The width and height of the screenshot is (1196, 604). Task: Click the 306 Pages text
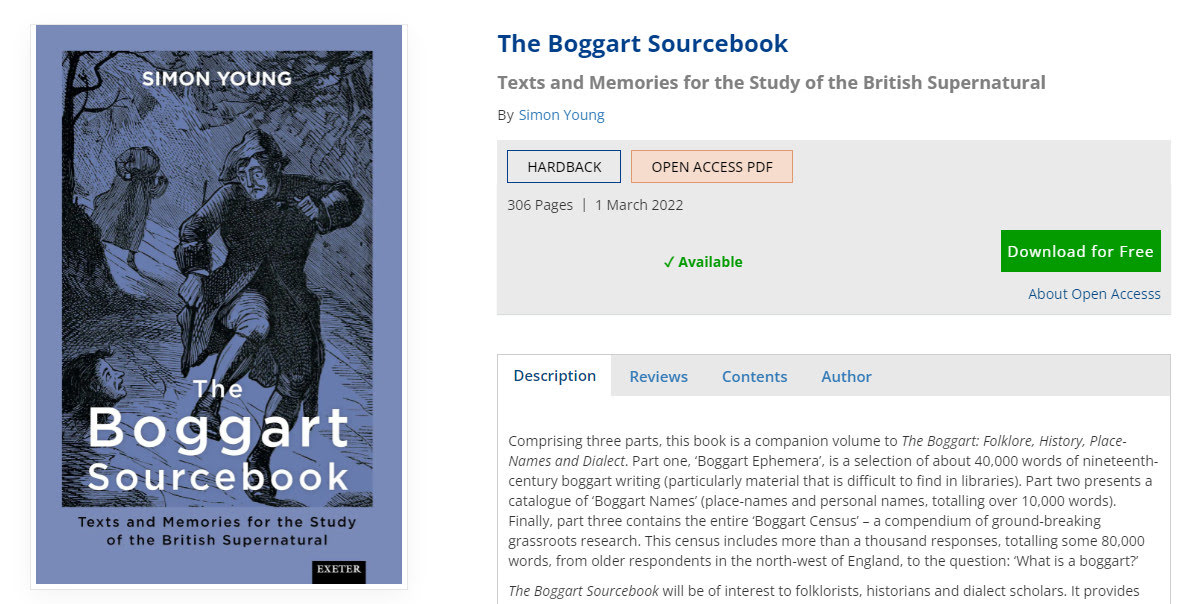[x=540, y=204]
